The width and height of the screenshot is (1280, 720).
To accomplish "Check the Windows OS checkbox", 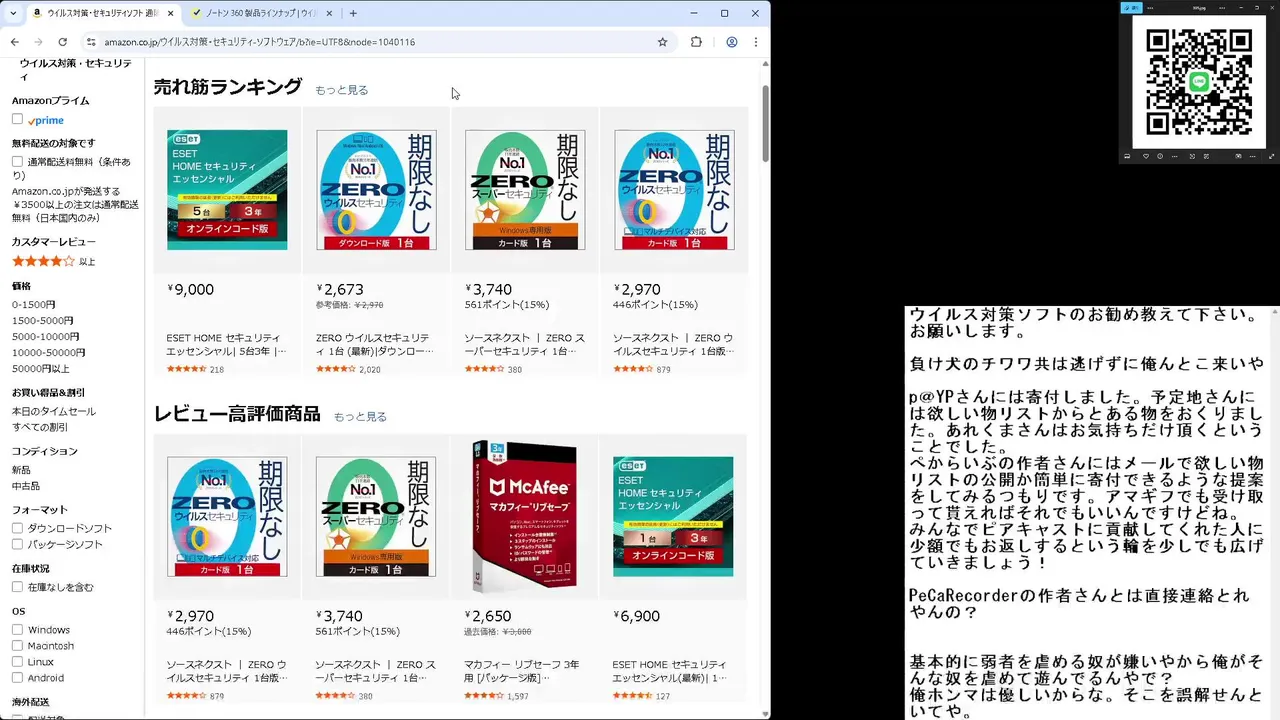I will coord(18,630).
